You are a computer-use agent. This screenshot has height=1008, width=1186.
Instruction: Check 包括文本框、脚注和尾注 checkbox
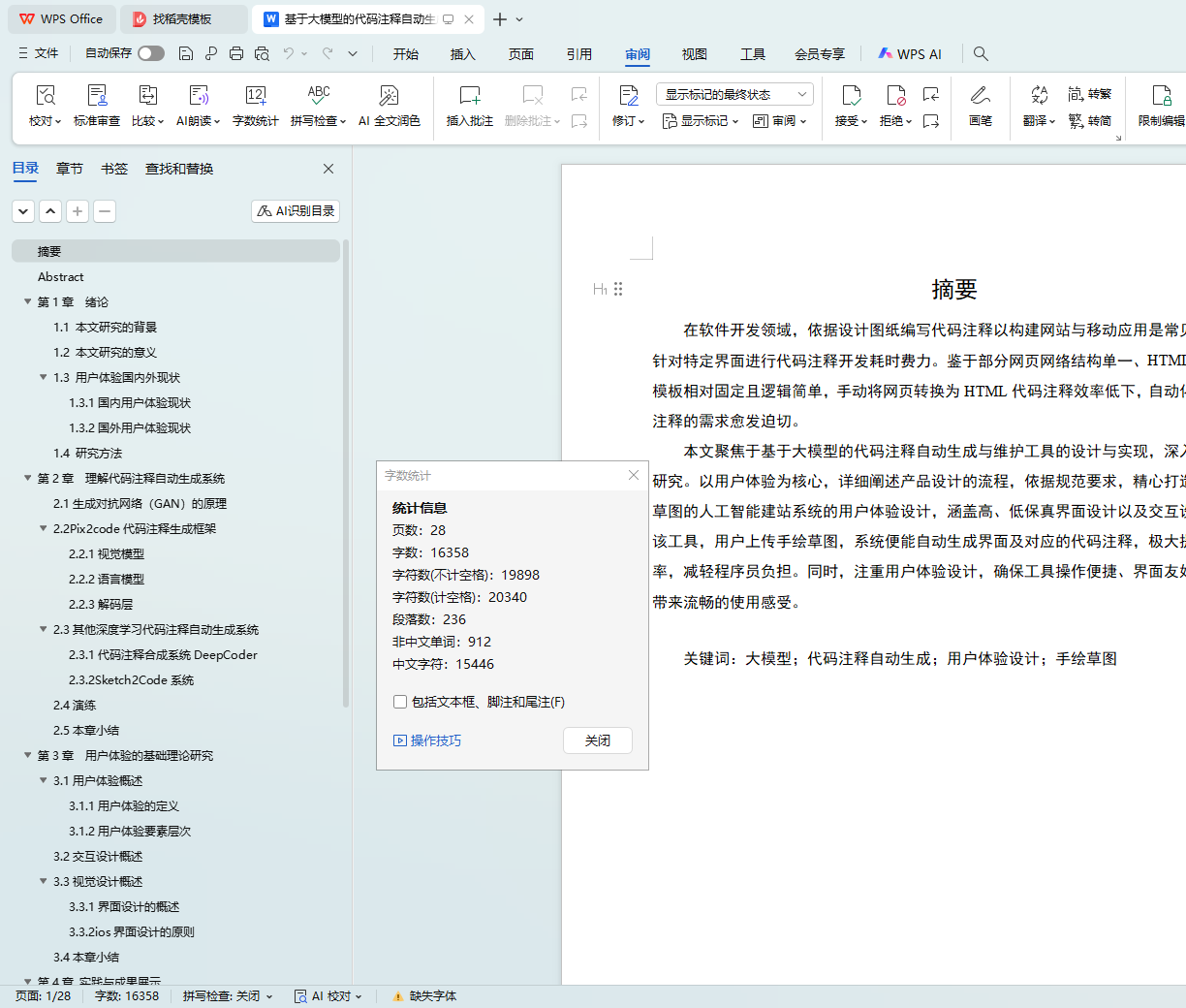[400, 702]
